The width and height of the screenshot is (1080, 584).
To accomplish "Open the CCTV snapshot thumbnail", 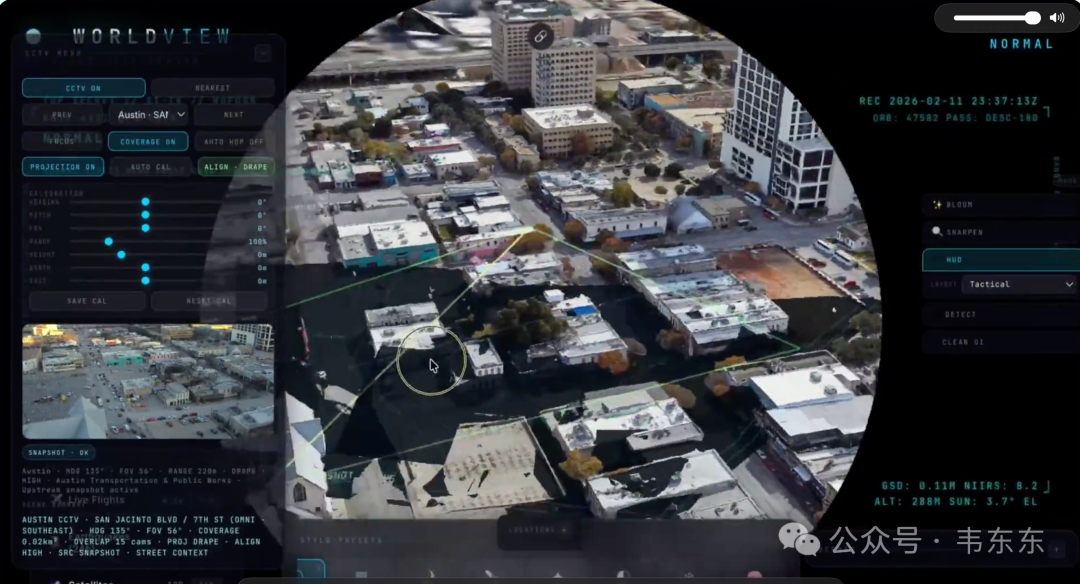I will pos(148,381).
